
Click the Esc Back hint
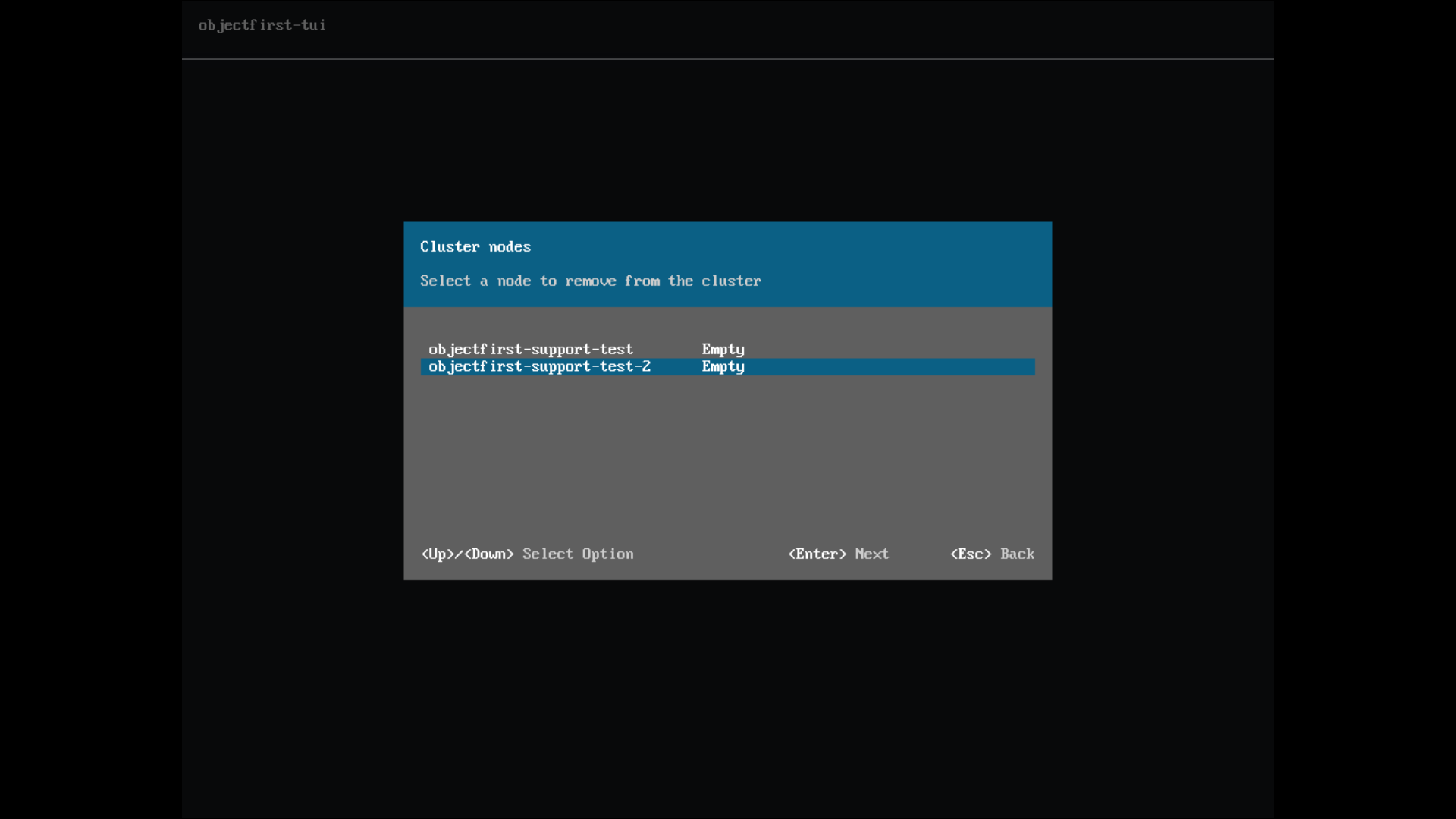click(x=992, y=554)
